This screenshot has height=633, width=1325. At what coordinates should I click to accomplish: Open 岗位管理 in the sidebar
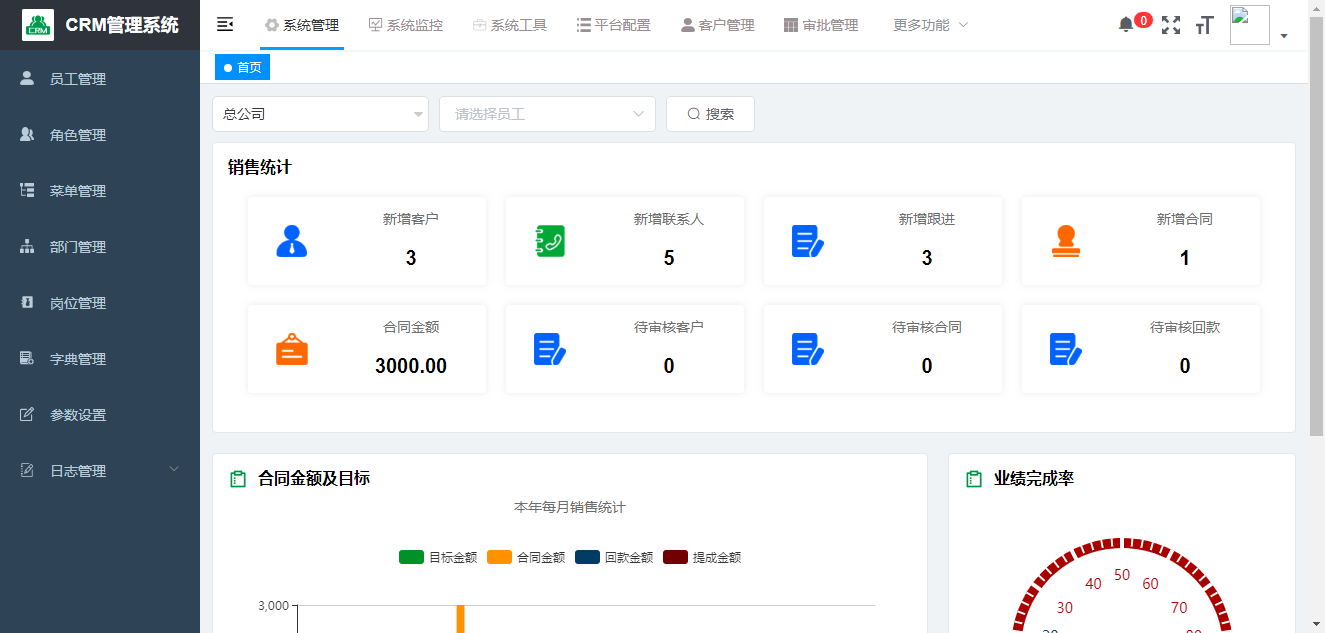(x=100, y=303)
